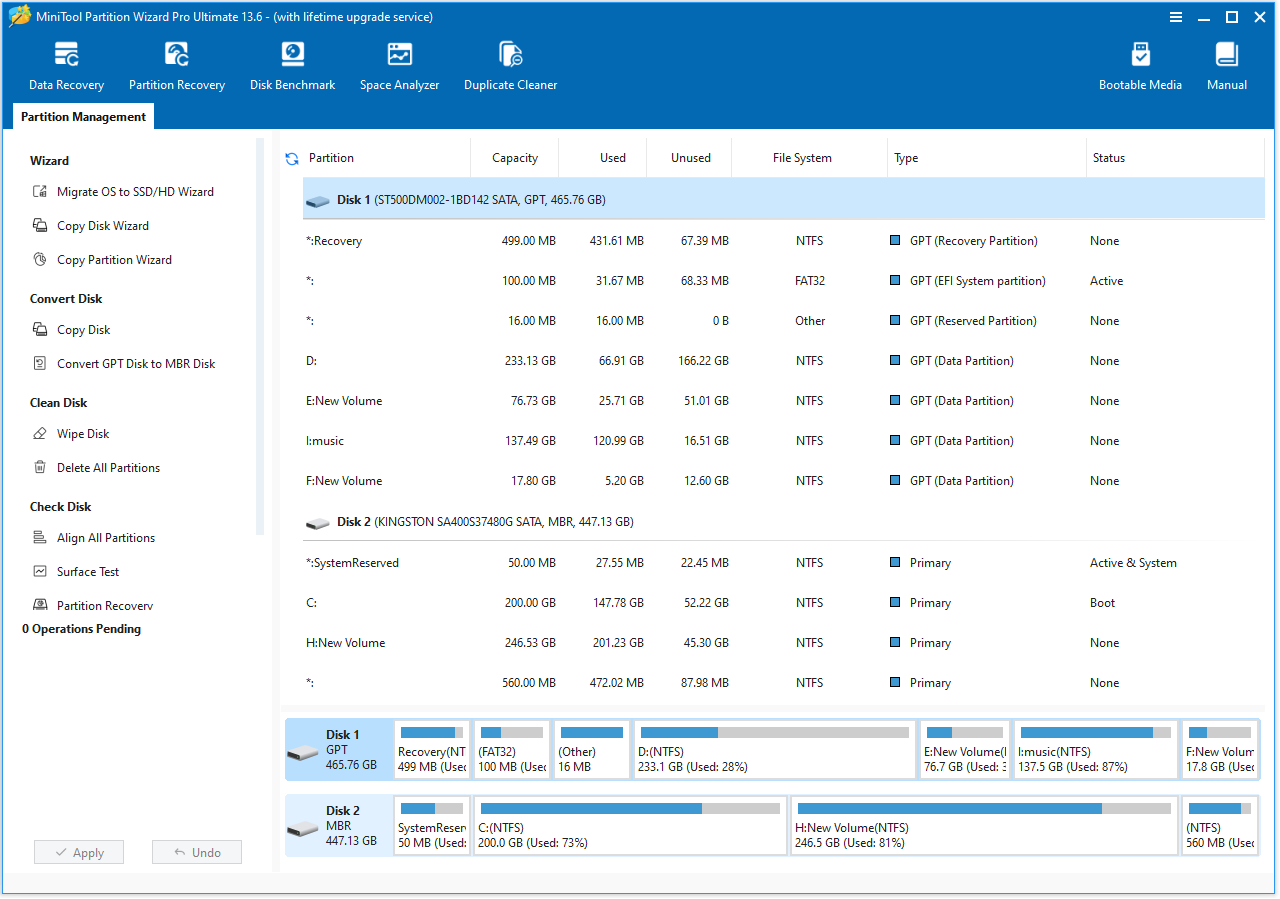This screenshot has height=899, width=1280.
Task: Click the left sidebar vertical scrollbar
Action: (260, 336)
